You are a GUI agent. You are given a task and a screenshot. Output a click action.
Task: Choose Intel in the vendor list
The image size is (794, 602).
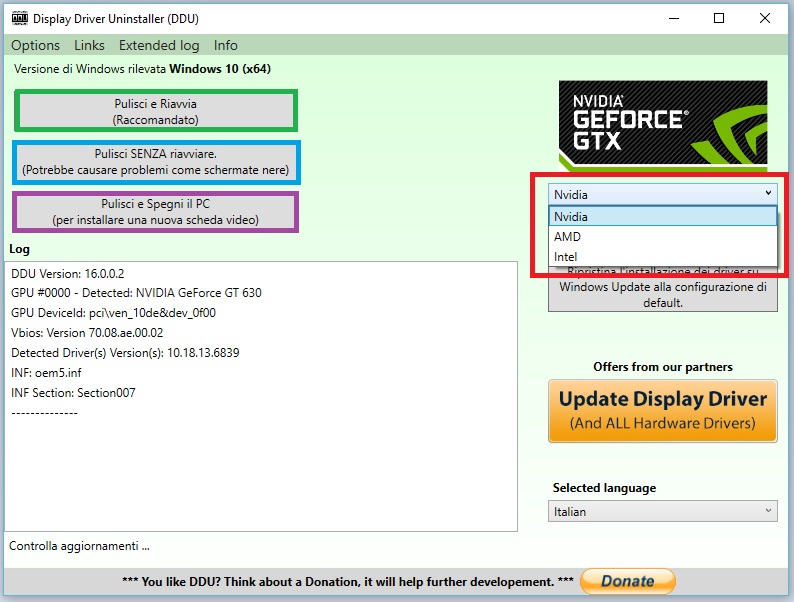pos(662,257)
